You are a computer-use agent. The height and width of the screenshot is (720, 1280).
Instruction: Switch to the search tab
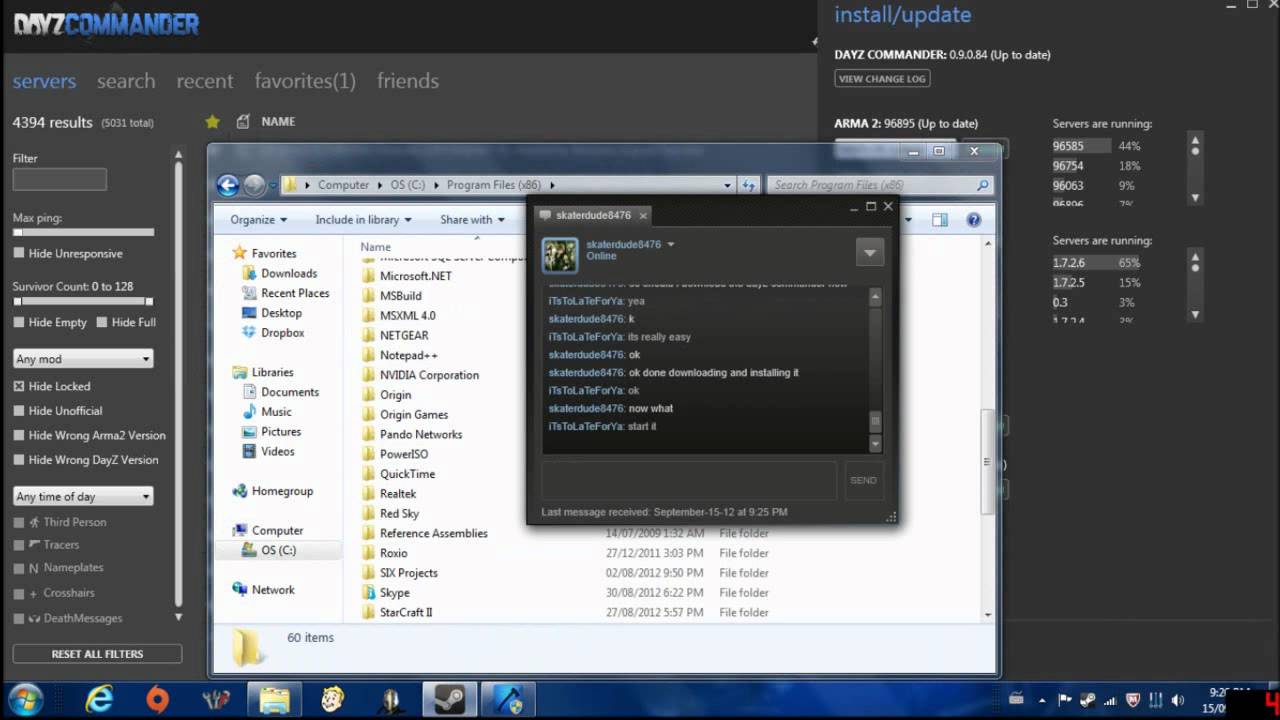tap(126, 81)
